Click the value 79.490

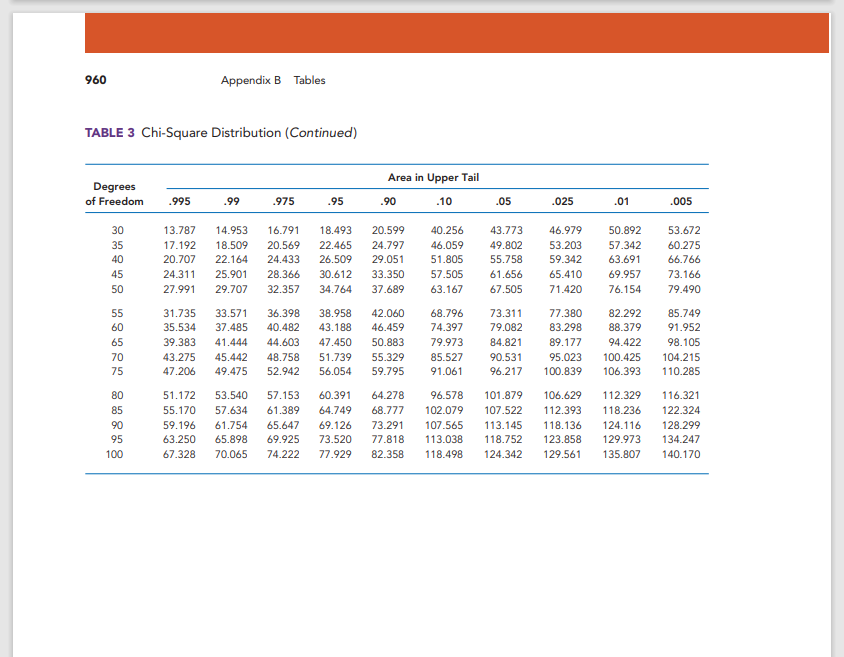(684, 289)
